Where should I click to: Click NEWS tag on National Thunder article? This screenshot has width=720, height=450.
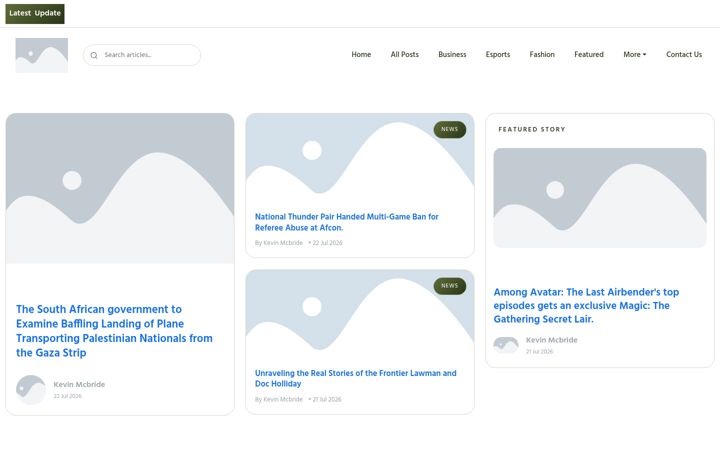pos(450,129)
